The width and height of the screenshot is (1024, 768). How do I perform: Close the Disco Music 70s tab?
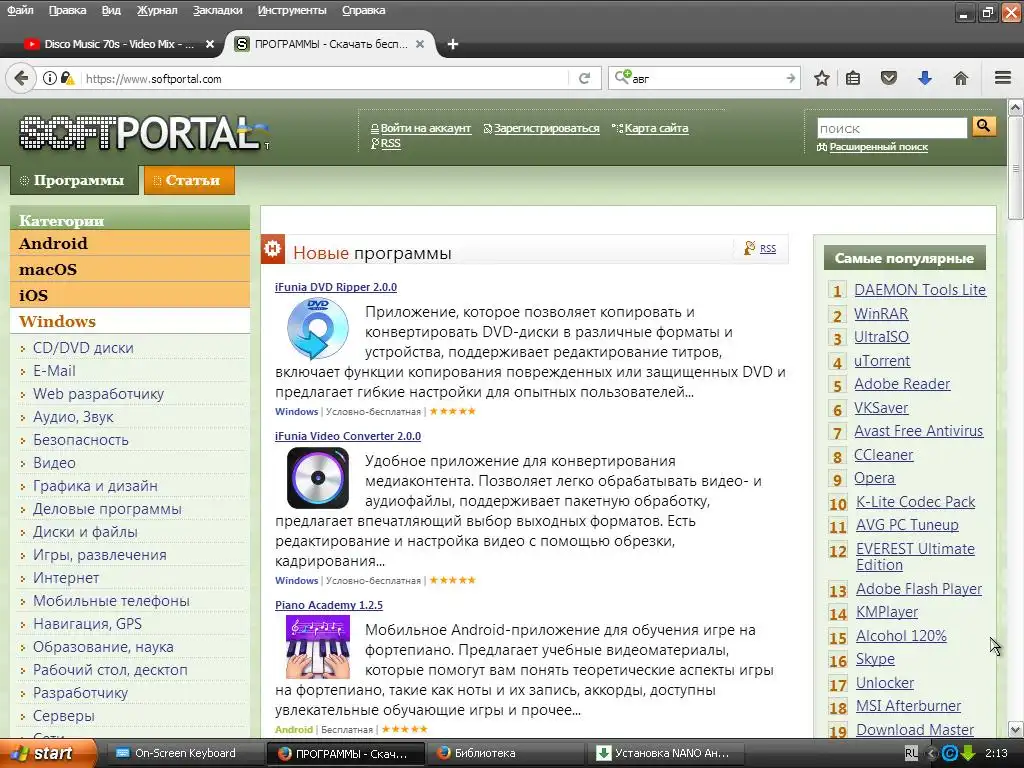(x=210, y=44)
